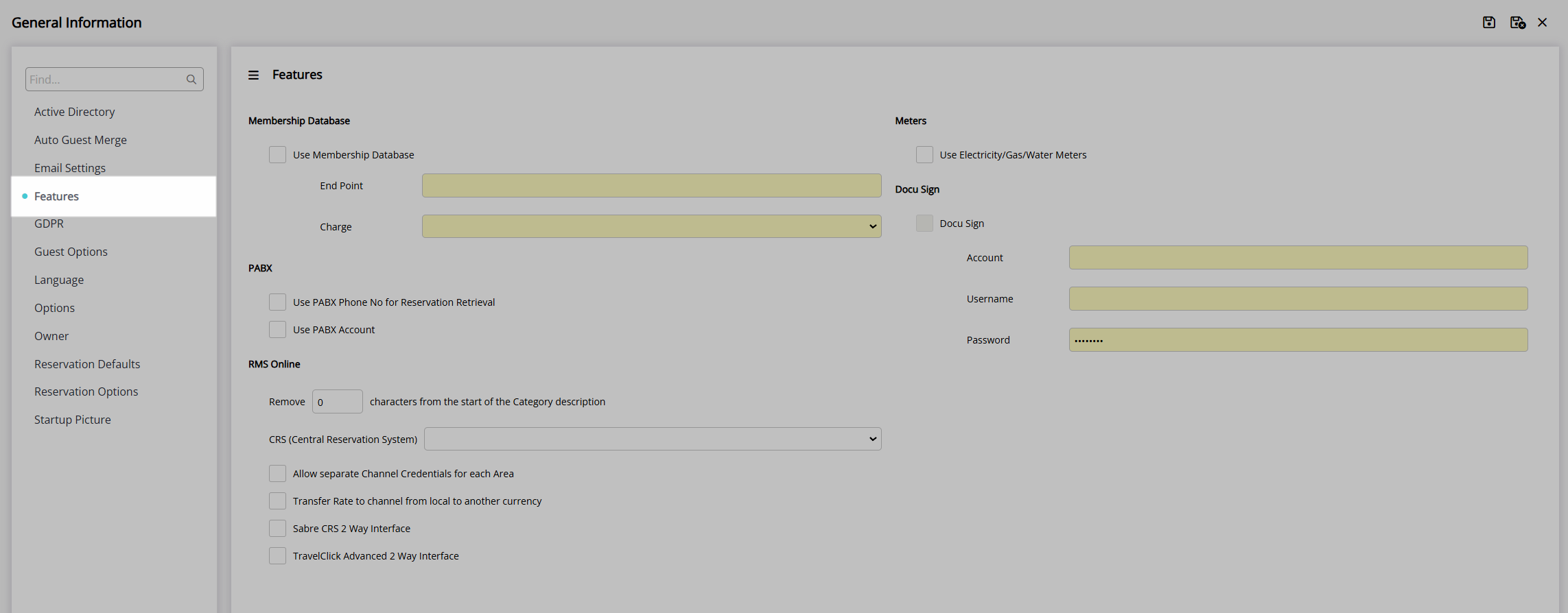Check TravelClick Advanced 2 Way Interface
This screenshot has width=1568, height=613.
click(x=277, y=556)
